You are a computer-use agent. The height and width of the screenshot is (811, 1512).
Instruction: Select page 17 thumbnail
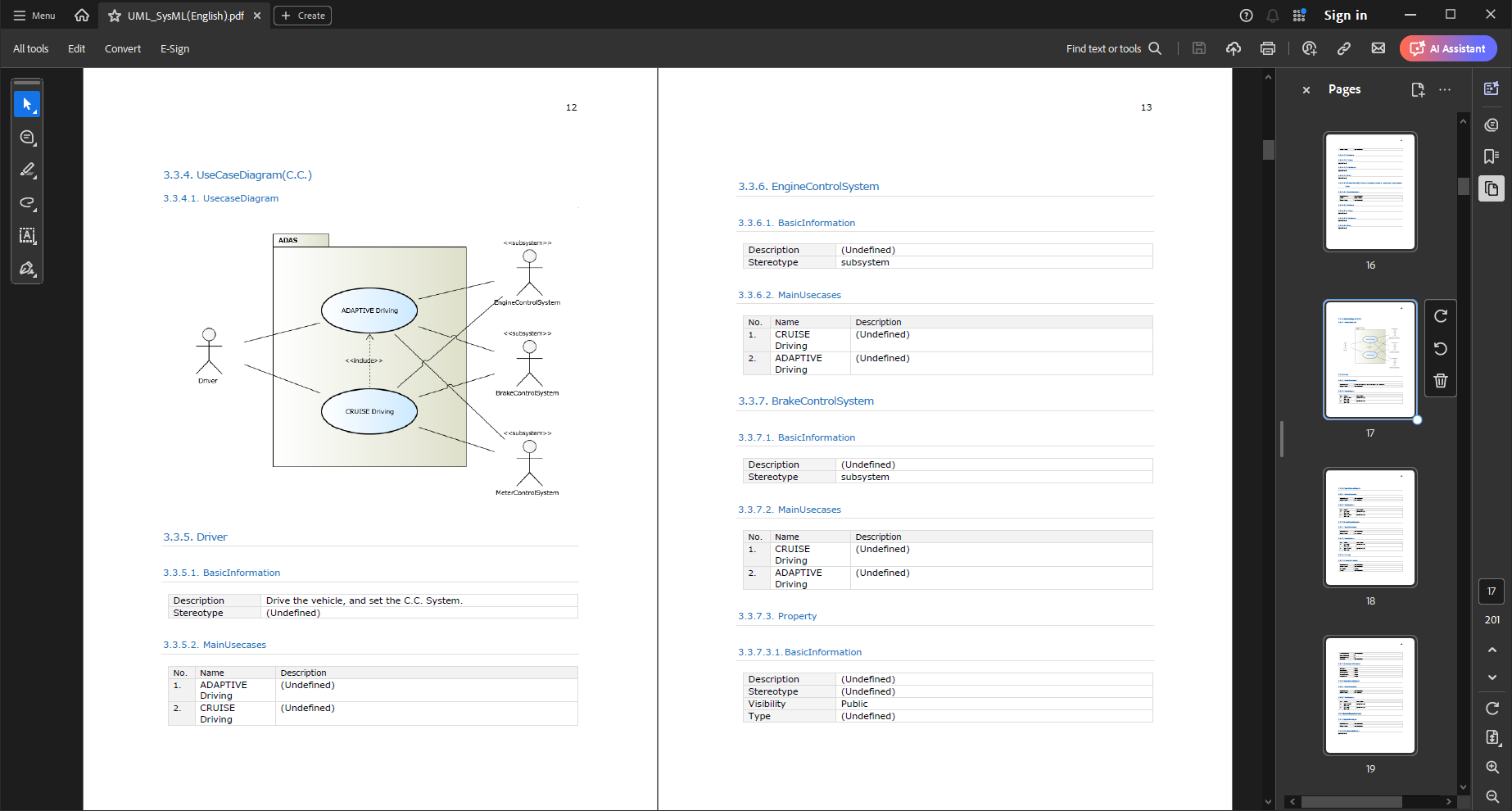[1369, 360]
